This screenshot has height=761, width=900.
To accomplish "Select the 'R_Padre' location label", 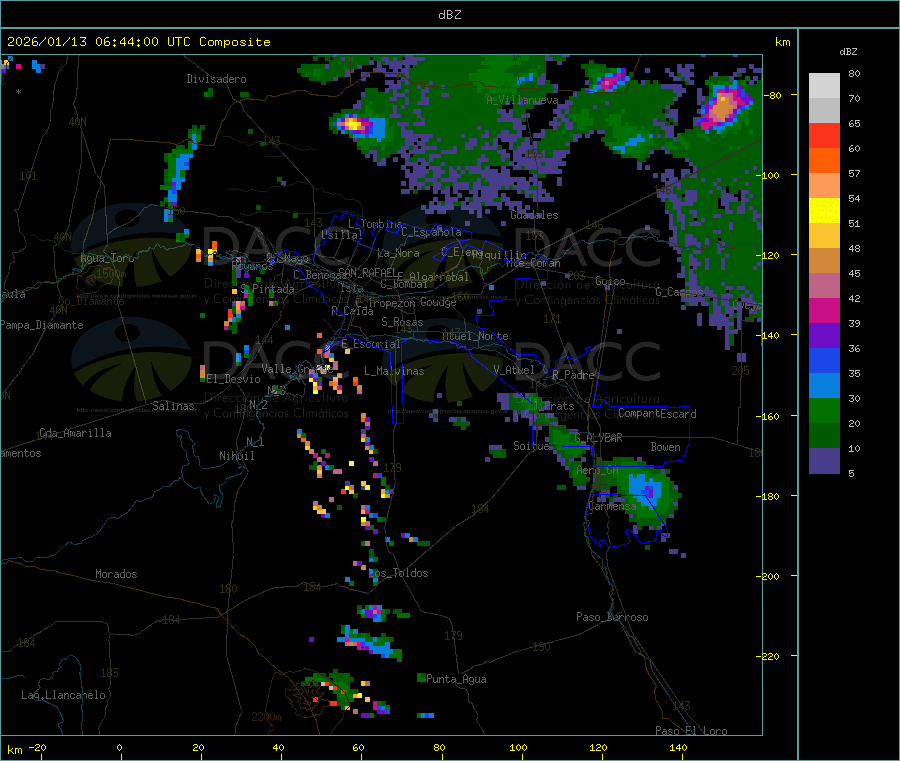I will pos(573,375).
